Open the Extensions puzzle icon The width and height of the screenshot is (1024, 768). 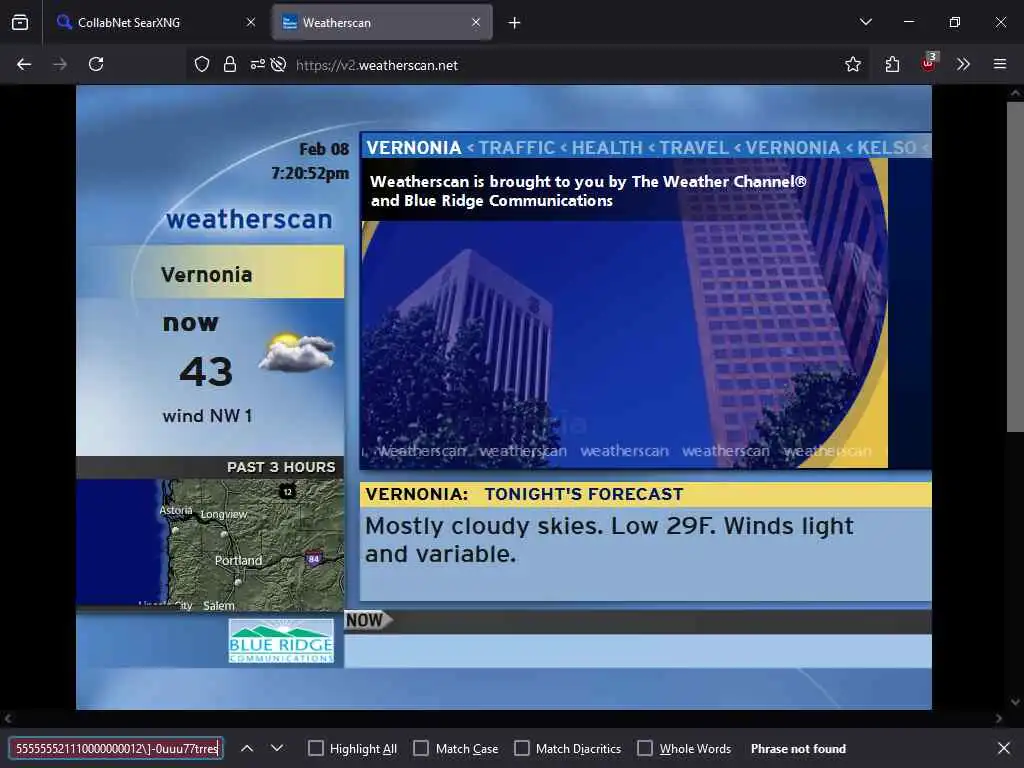893,64
